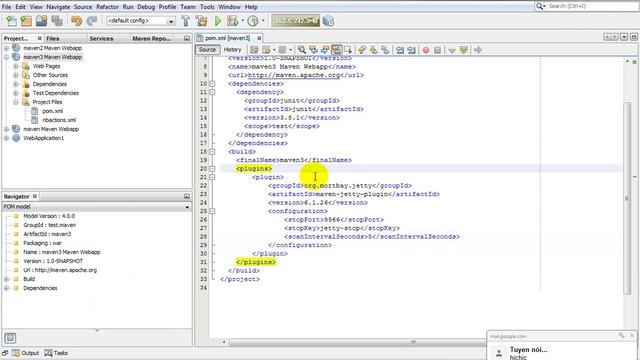Toggle Rectangular Selection mode icon
Viewport: 640px width, 360px height.
(348, 50)
